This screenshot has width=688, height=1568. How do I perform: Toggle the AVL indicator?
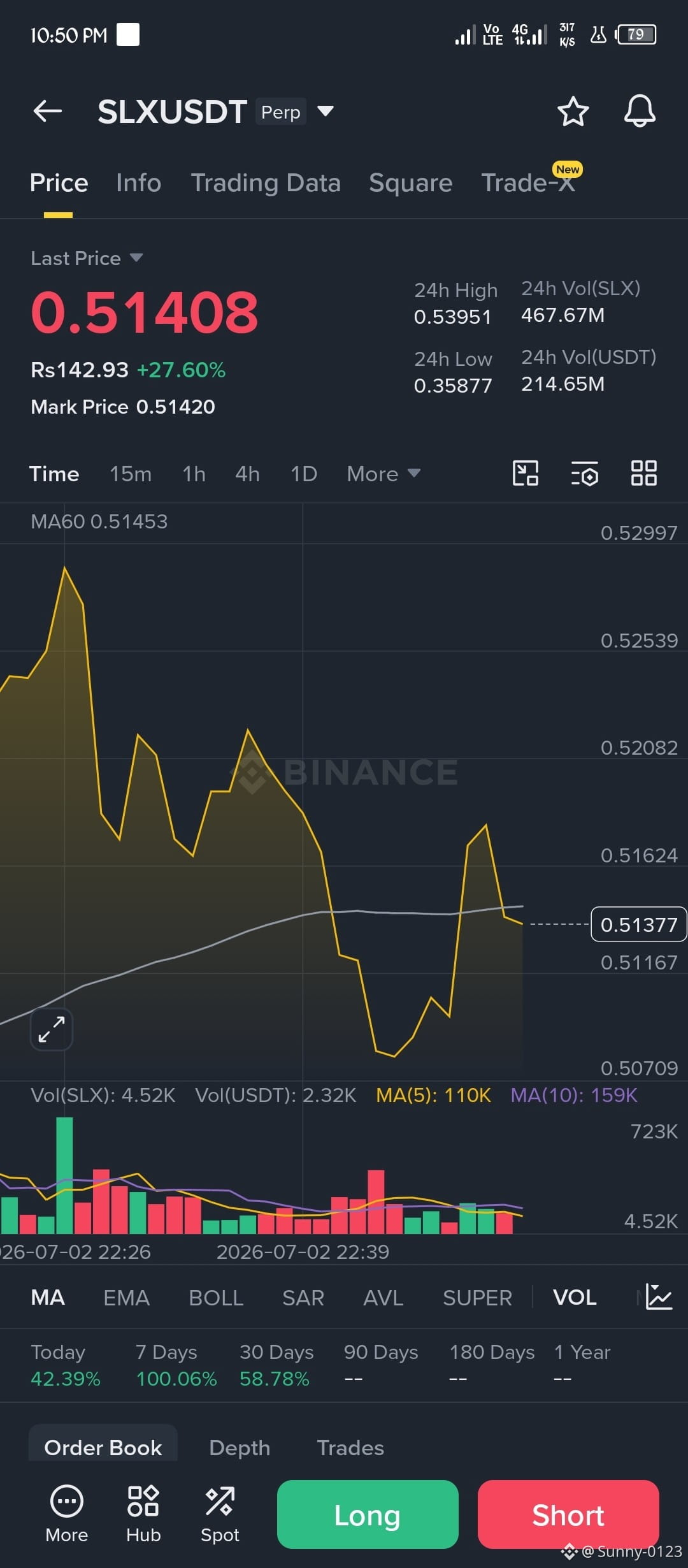[383, 1297]
